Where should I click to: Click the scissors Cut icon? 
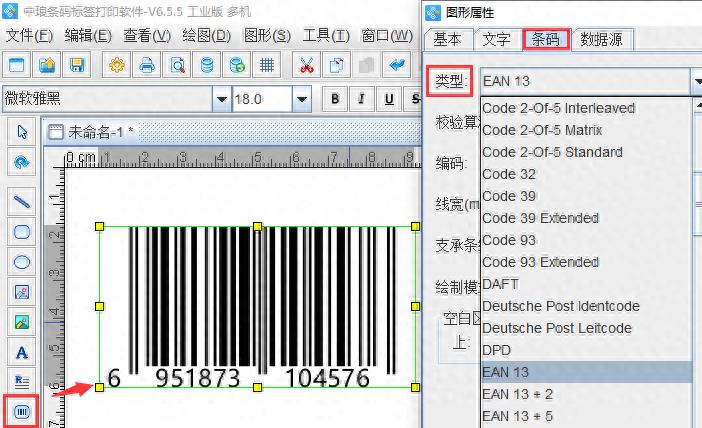307,66
